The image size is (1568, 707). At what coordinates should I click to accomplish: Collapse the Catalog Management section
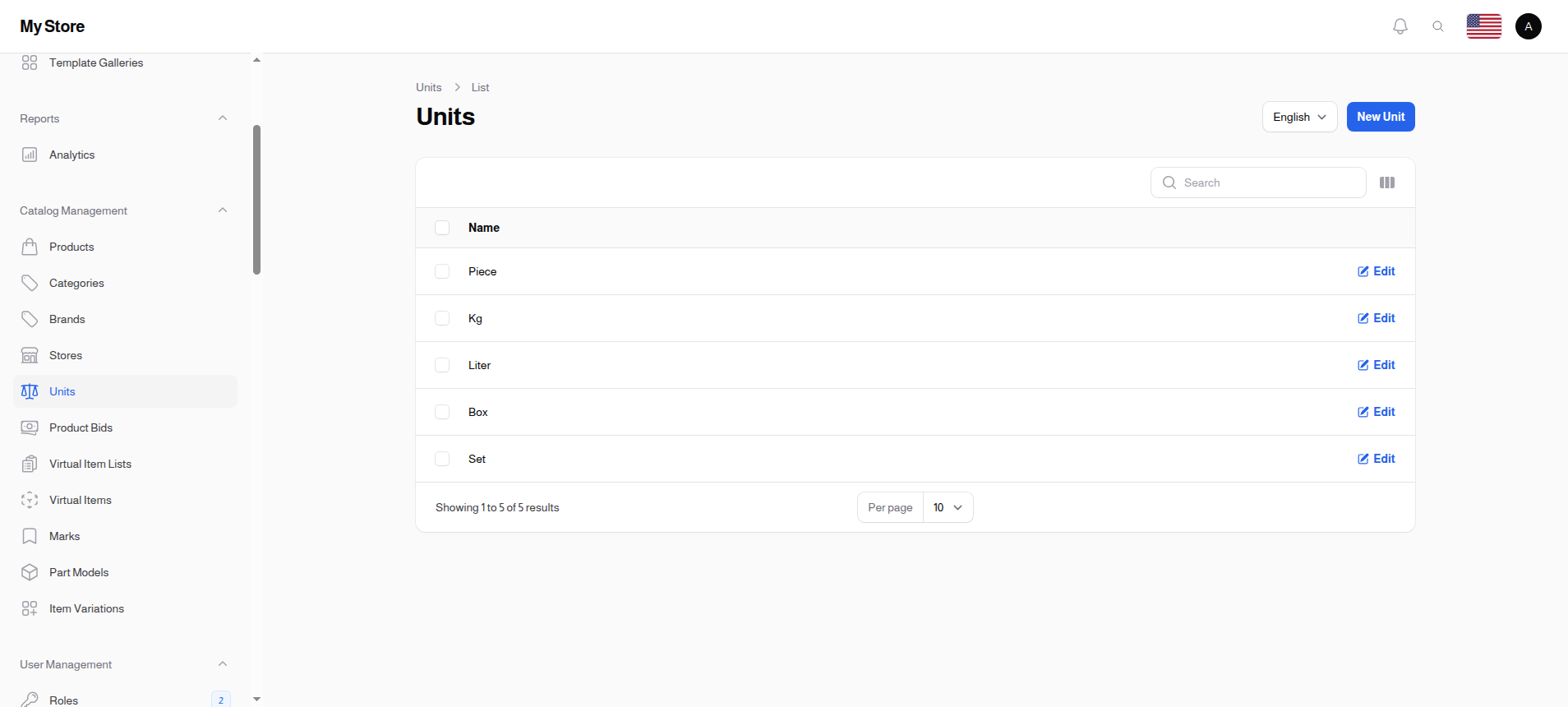[x=223, y=210]
